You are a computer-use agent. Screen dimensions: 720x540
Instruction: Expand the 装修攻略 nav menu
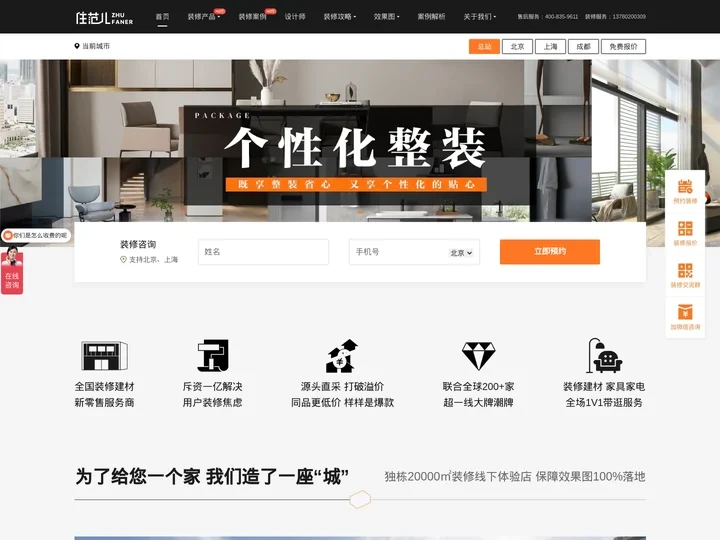pyautogui.click(x=339, y=17)
